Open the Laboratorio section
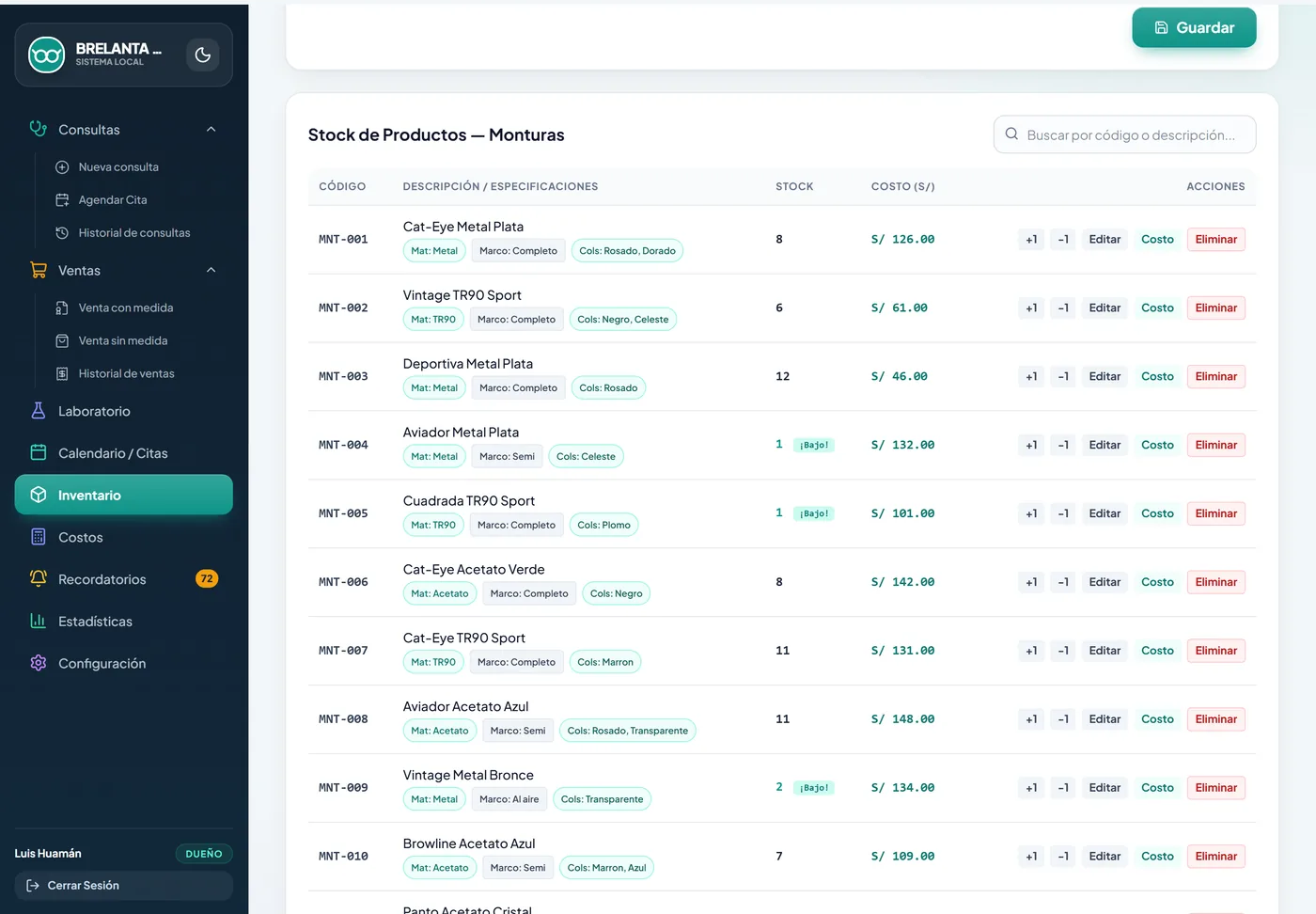1316x914 pixels. [124, 411]
